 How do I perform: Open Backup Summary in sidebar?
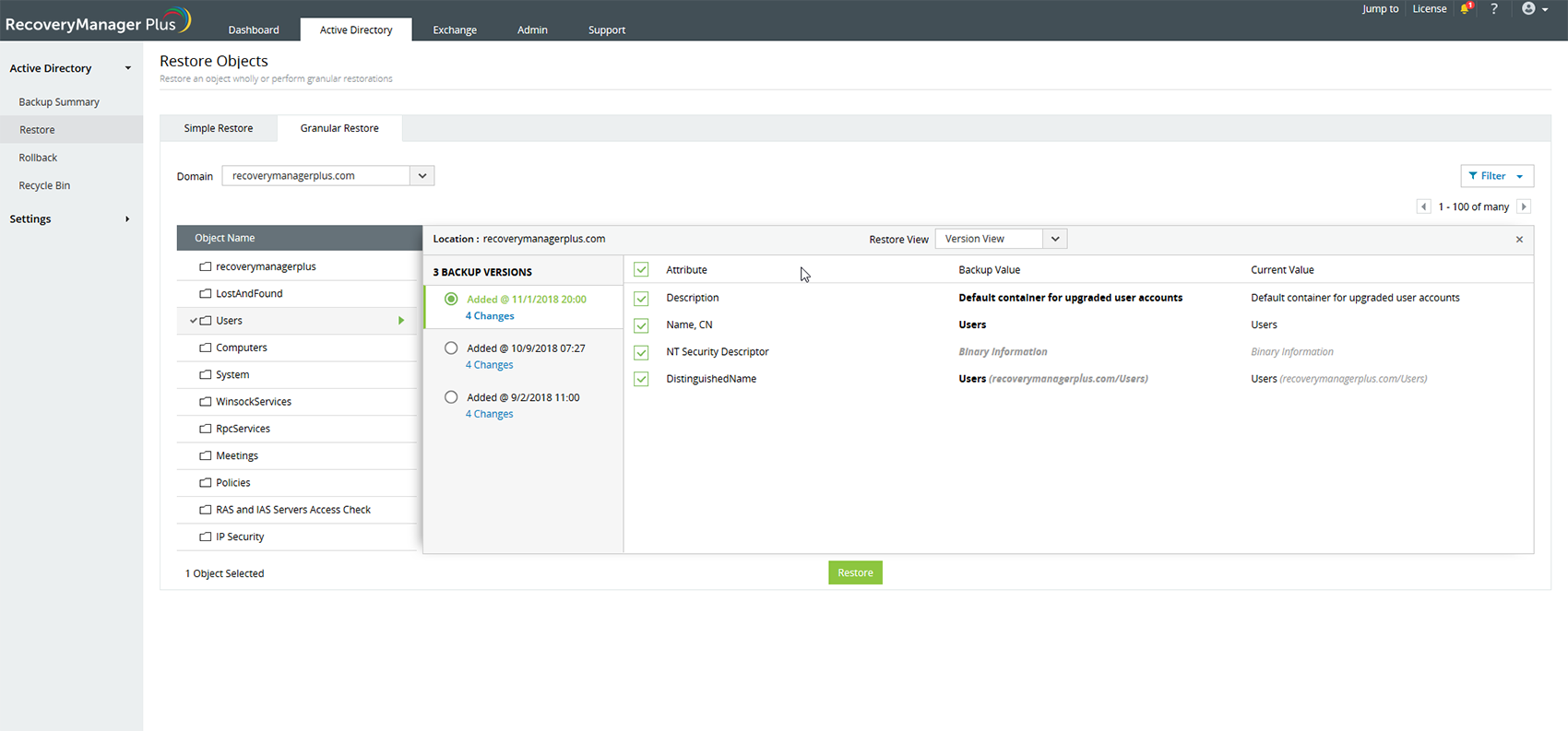(x=59, y=102)
